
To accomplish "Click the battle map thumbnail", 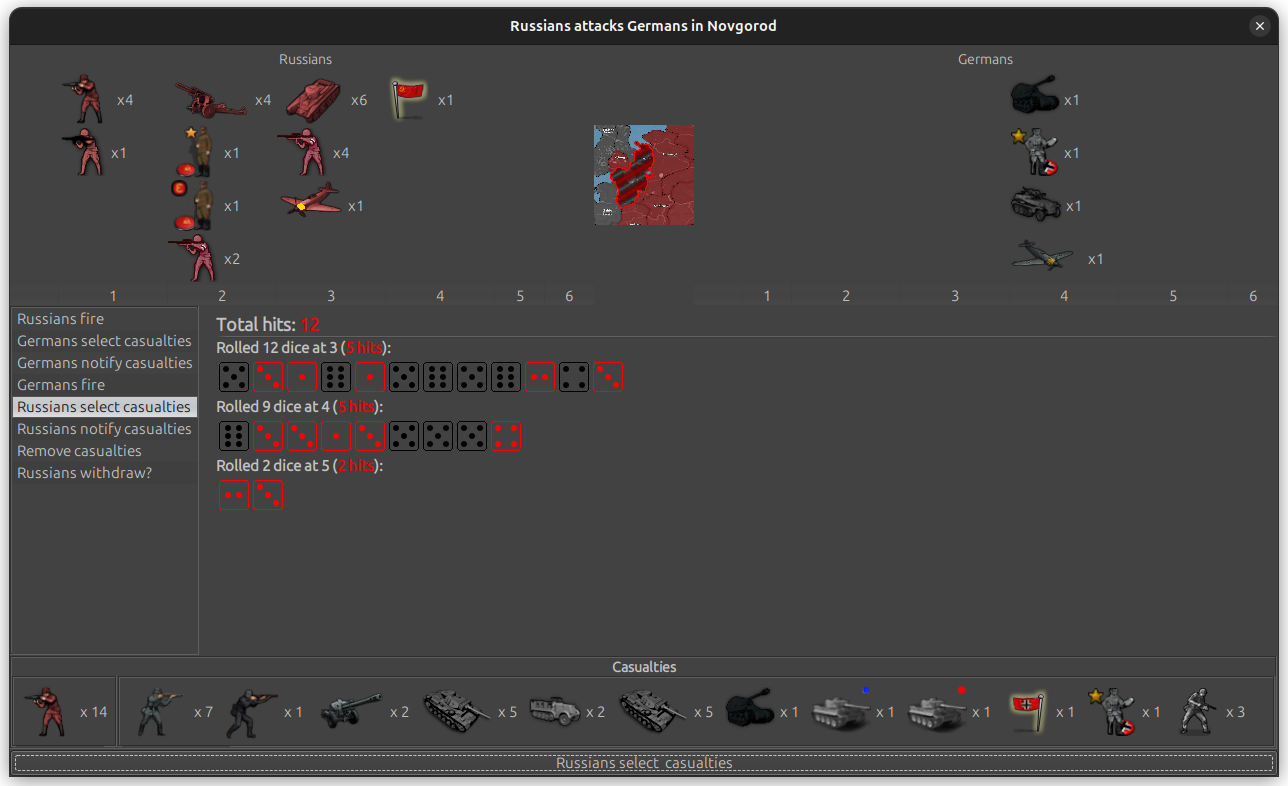I will pyautogui.click(x=643, y=175).
